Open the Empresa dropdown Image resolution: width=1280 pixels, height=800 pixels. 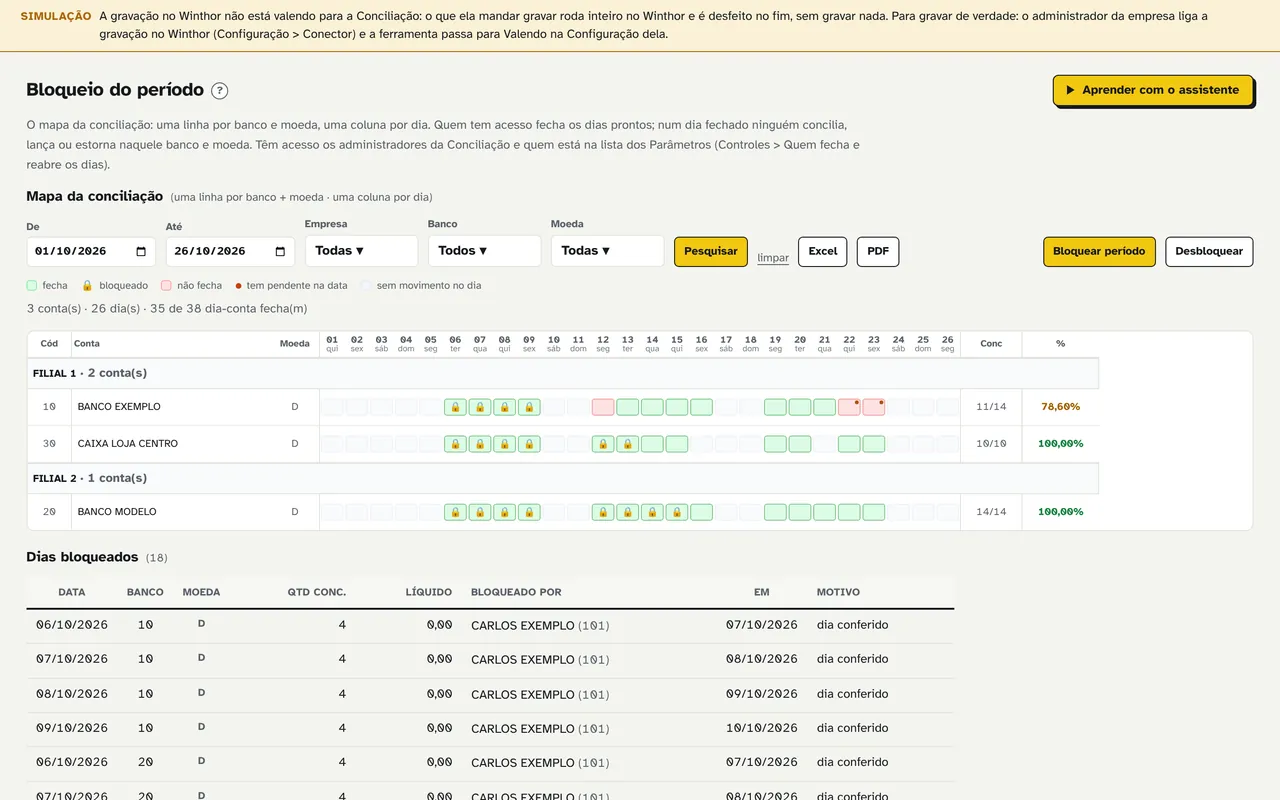pos(361,251)
